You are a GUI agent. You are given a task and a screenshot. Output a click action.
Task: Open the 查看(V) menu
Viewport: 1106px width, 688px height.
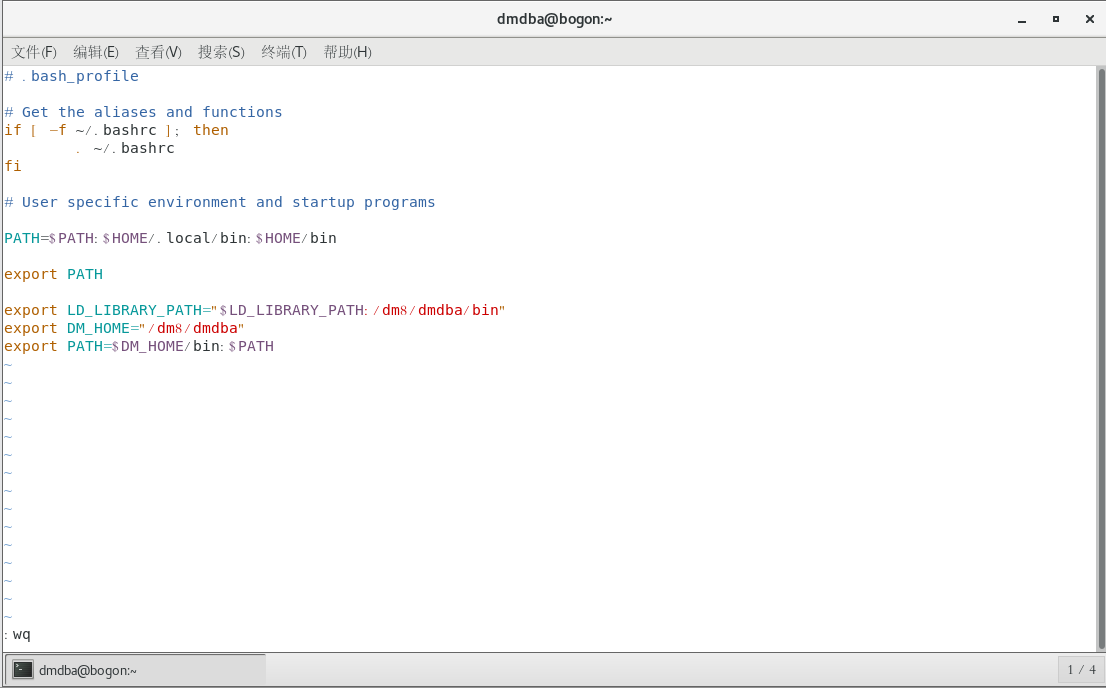click(x=158, y=52)
